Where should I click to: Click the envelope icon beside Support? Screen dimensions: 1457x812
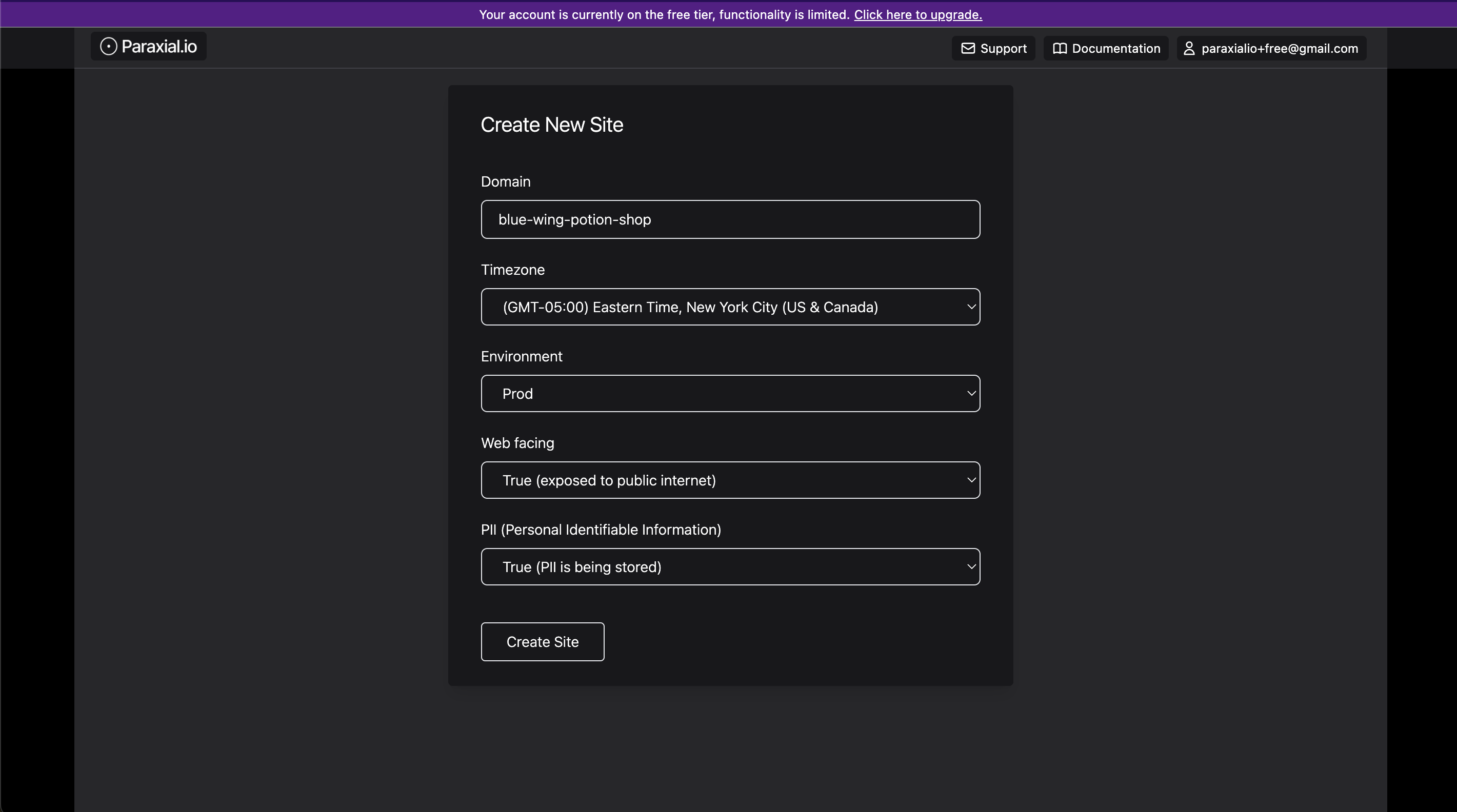(968, 49)
